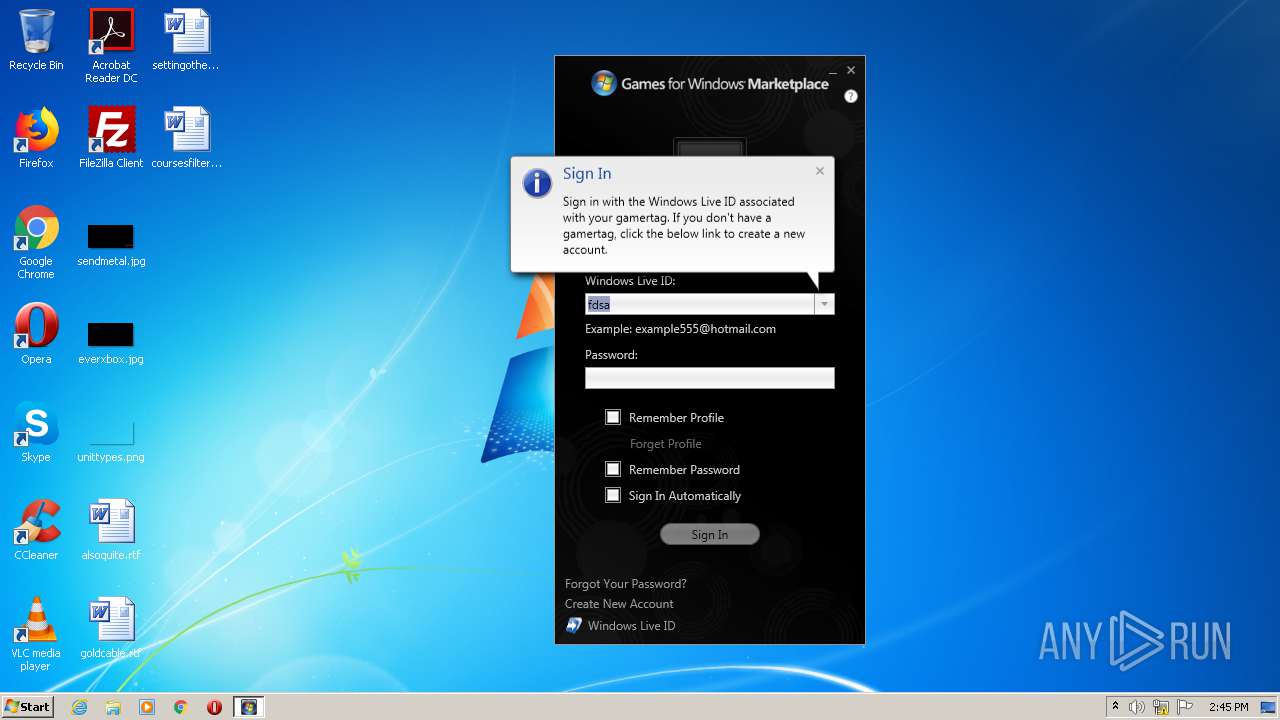Open FileZilla Client shortcut
Viewport: 1280px width, 720px height.
[111, 138]
